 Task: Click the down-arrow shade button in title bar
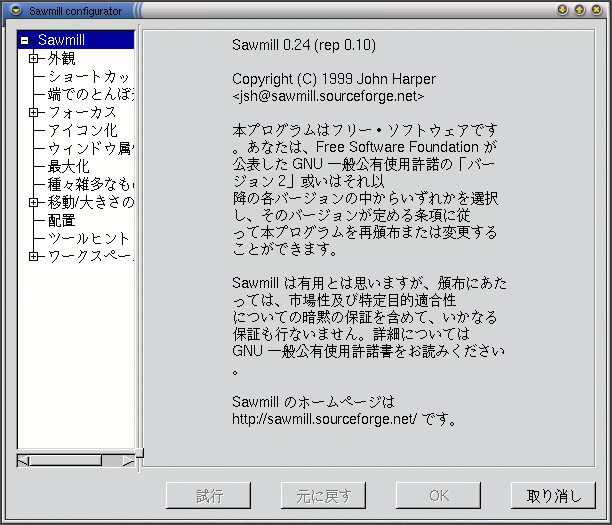pos(562,10)
